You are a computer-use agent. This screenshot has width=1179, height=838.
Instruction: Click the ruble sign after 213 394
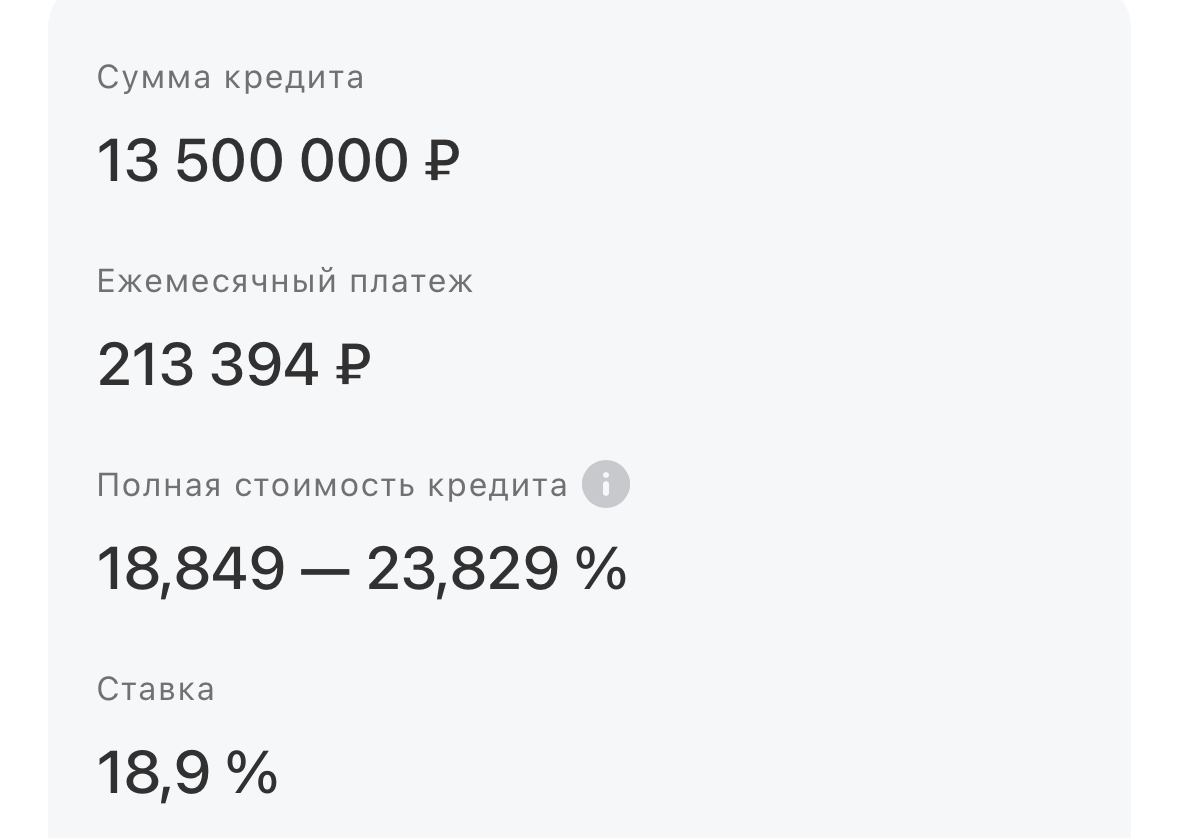point(353,365)
